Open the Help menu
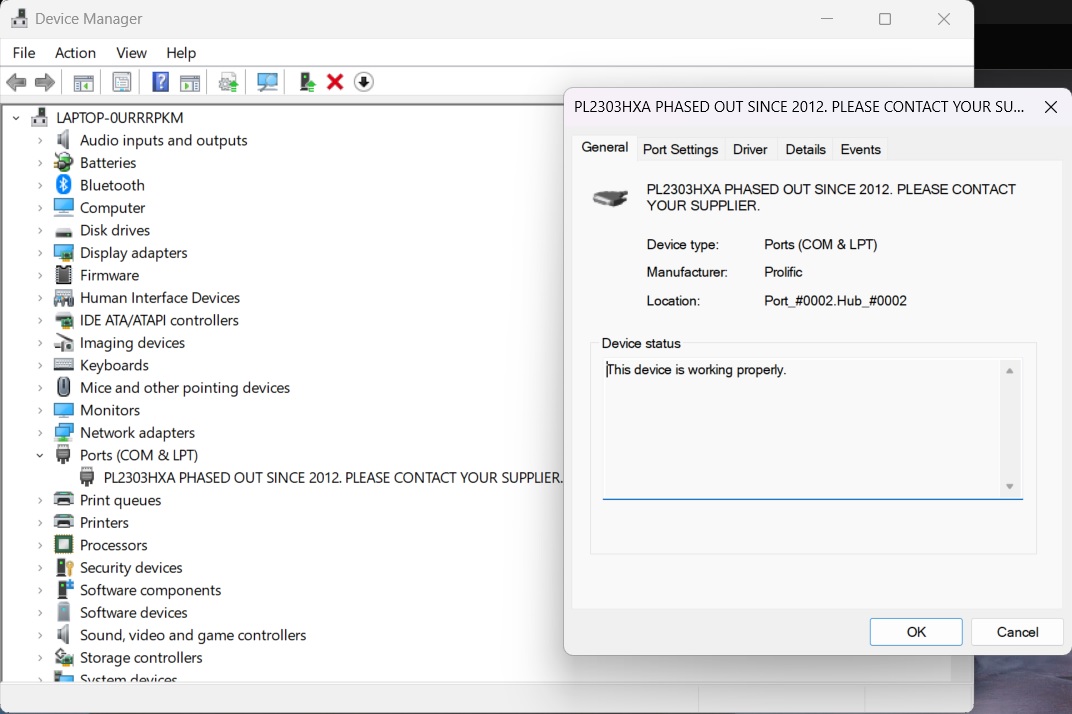Image resolution: width=1072 pixels, height=714 pixels. click(x=181, y=53)
